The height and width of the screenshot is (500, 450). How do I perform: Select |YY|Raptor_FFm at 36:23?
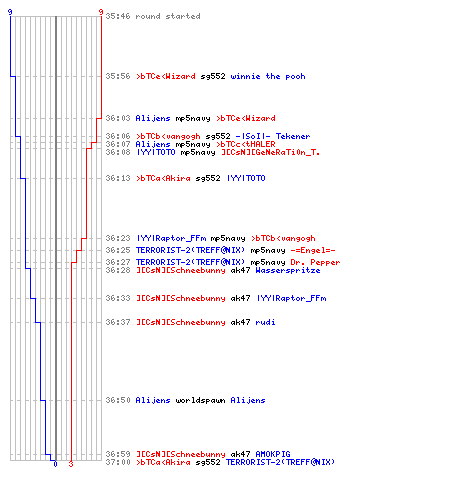tap(171, 238)
